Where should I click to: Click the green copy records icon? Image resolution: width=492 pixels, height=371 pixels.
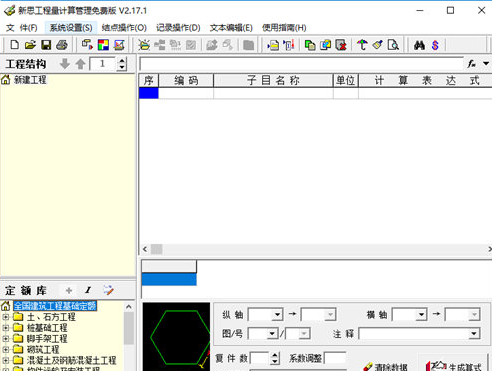tap(310, 45)
